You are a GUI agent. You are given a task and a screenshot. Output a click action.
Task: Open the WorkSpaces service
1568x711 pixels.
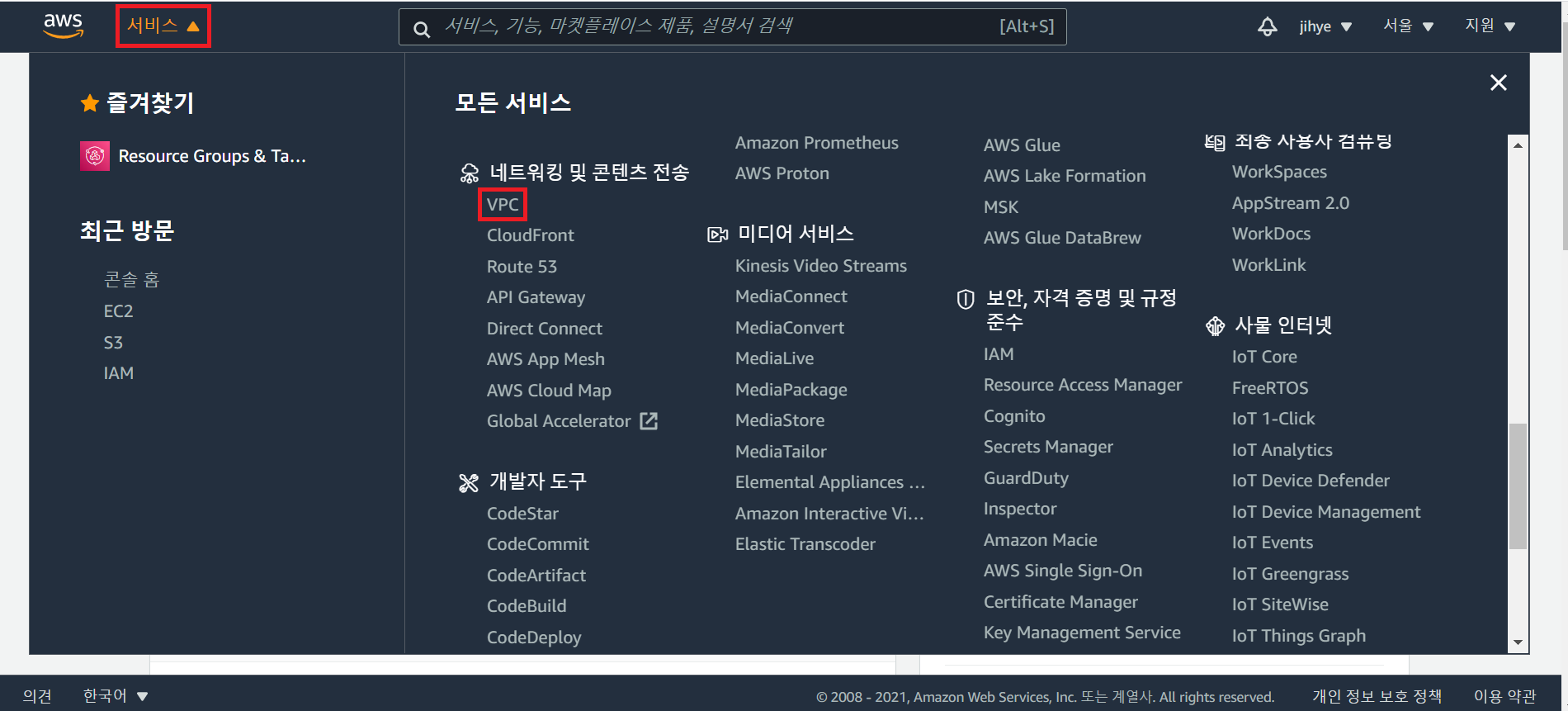(1279, 172)
